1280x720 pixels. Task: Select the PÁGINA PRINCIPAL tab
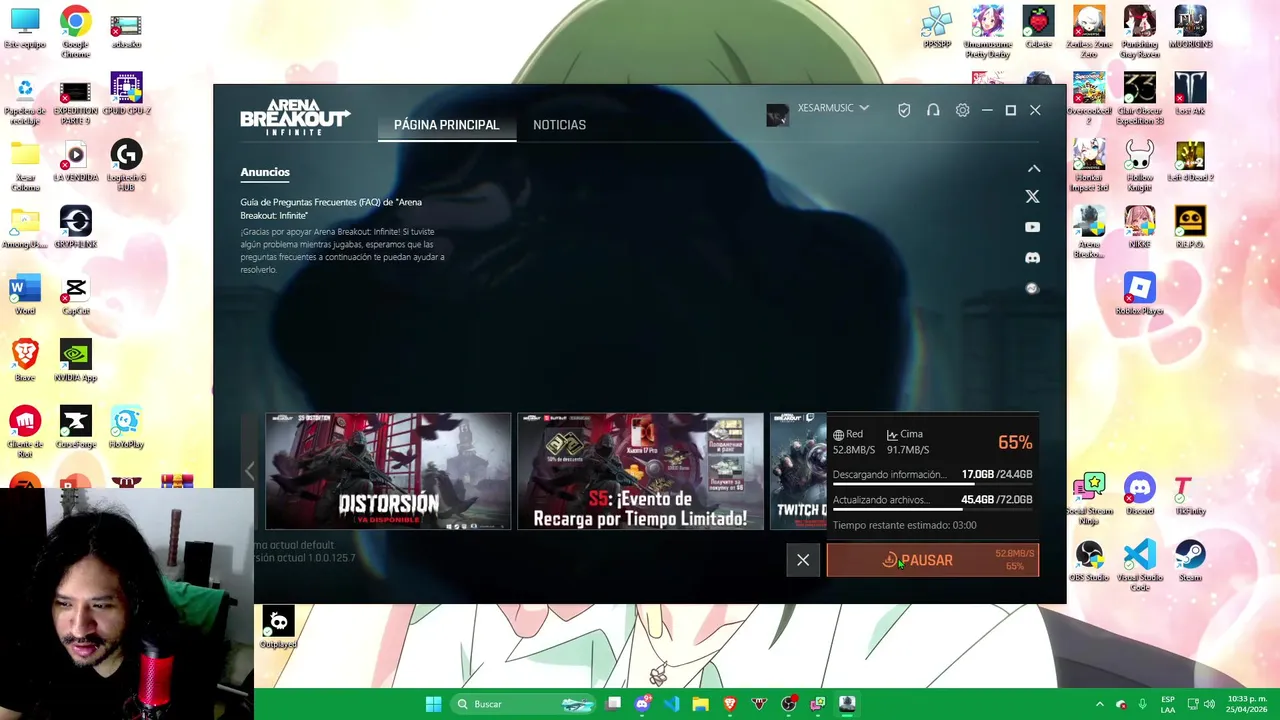pyautogui.click(x=446, y=125)
